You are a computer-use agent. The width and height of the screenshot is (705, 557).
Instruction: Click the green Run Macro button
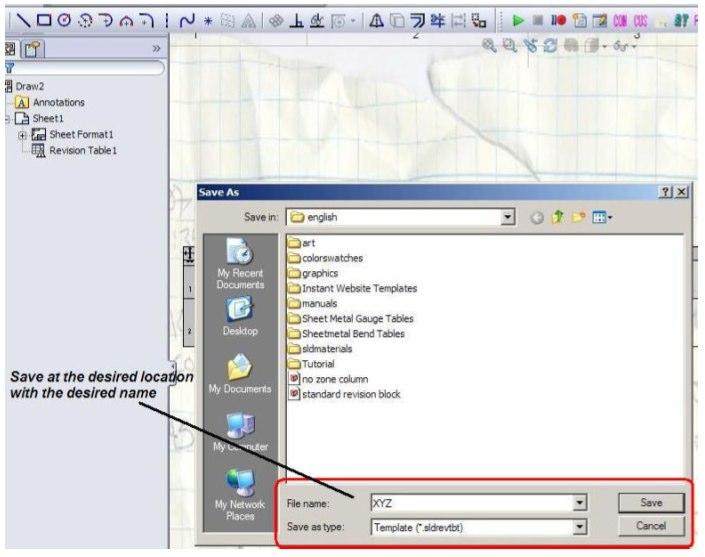[x=518, y=21]
